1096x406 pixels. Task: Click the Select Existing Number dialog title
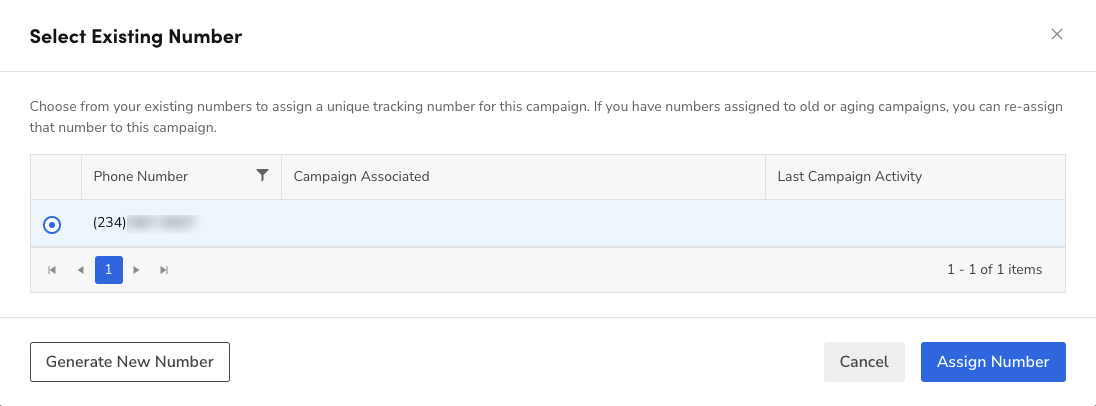click(136, 37)
